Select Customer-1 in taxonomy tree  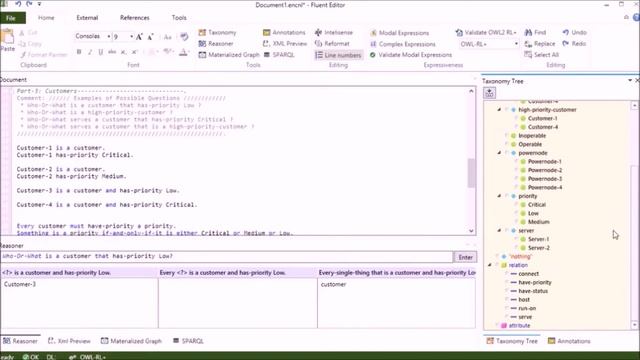[542, 118]
